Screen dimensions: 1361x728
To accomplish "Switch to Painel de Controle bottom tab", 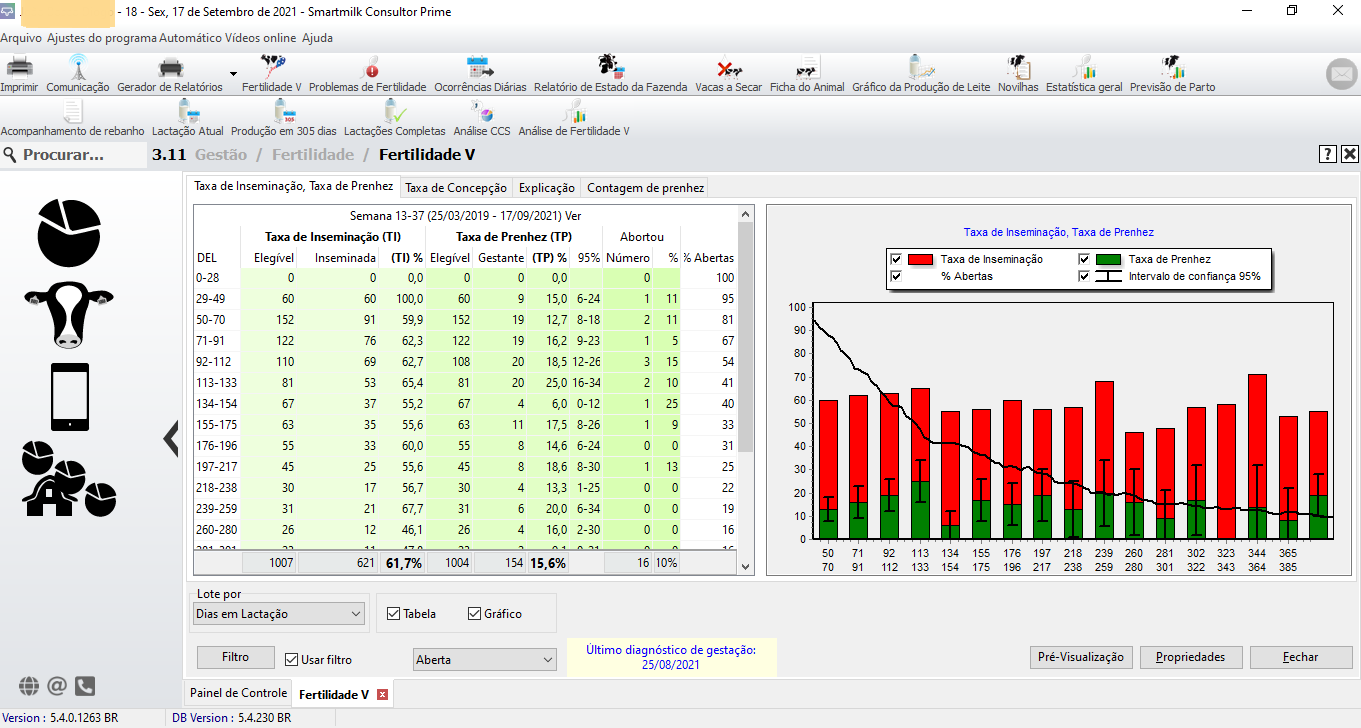I will click(239, 693).
